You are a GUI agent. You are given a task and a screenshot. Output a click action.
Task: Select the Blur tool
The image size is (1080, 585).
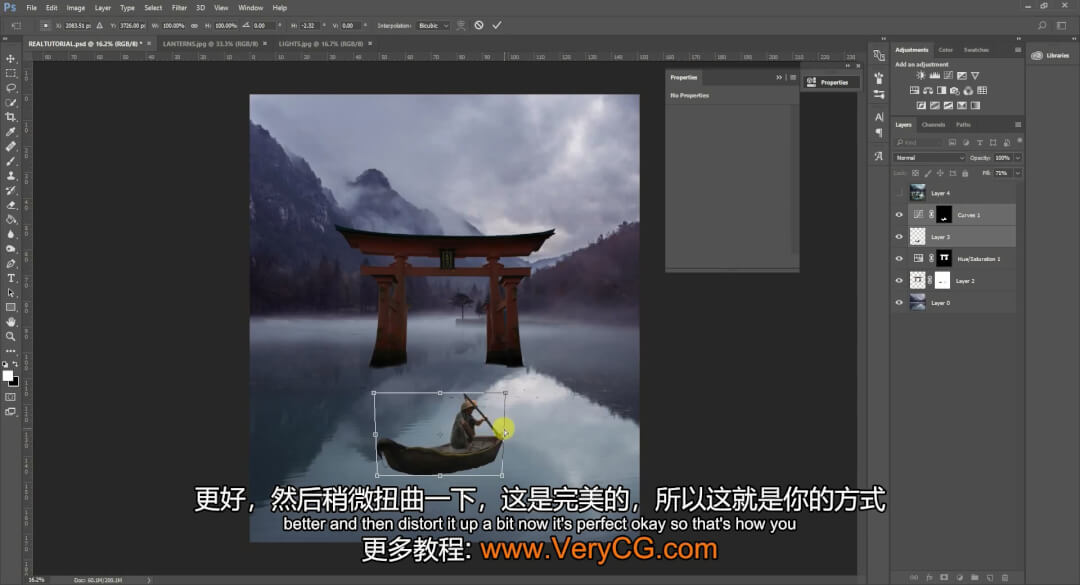click(x=10, y=234)
